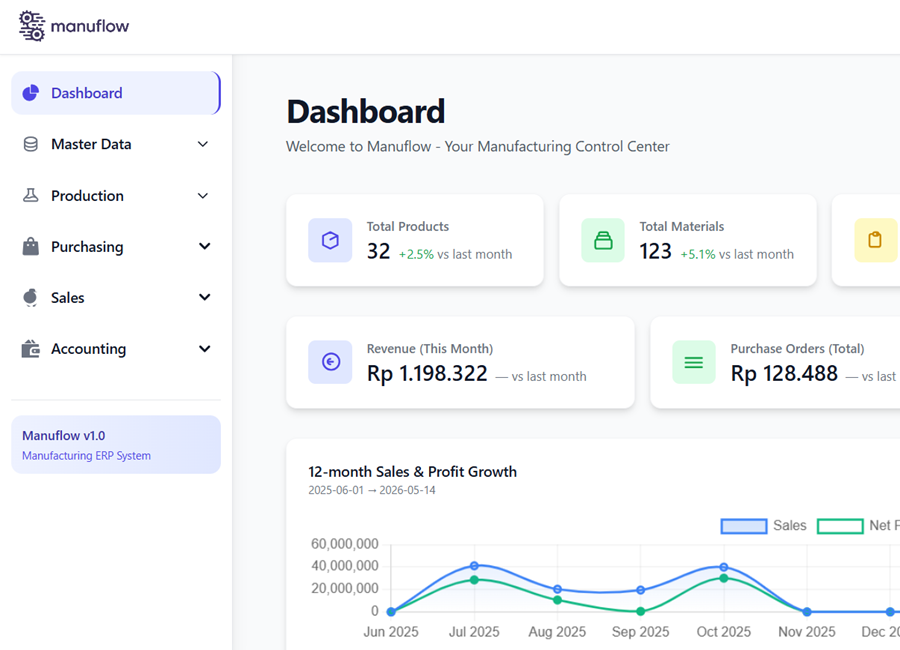Click the Aug 2025 net profit data point
Image resolution: width=900 pixels, height=650 pixels.
coord(557,600)
